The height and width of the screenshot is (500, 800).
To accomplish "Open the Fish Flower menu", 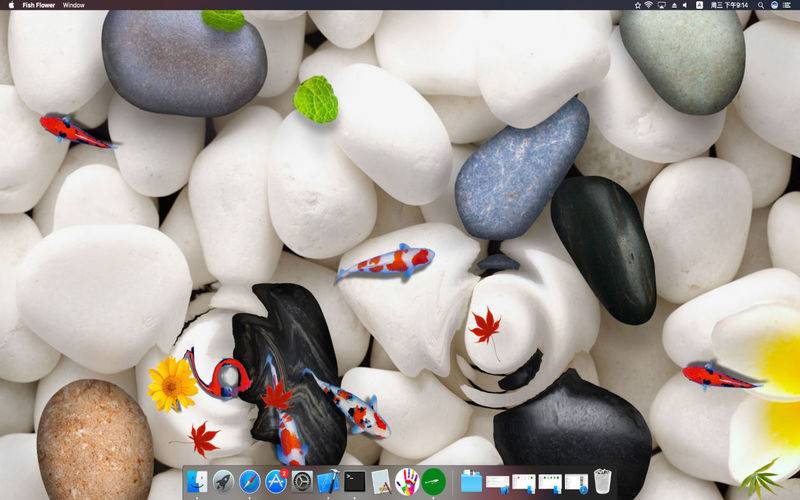I will tap(39, 5).
